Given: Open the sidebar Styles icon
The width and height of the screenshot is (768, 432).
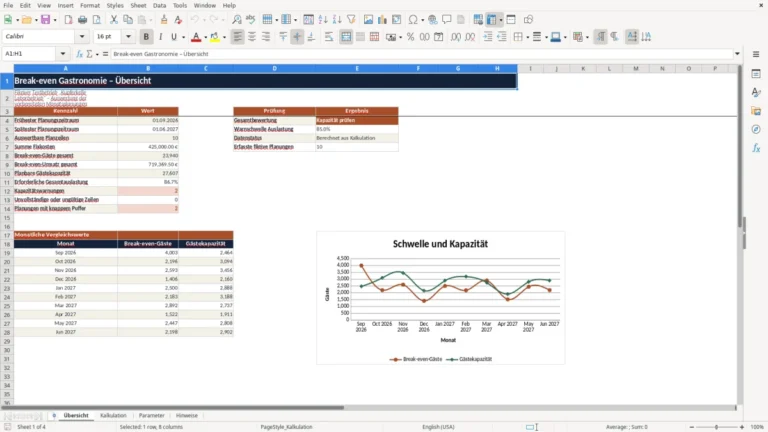Looking at the screenshot, I should pyautogui.click(x=756, y=92).
